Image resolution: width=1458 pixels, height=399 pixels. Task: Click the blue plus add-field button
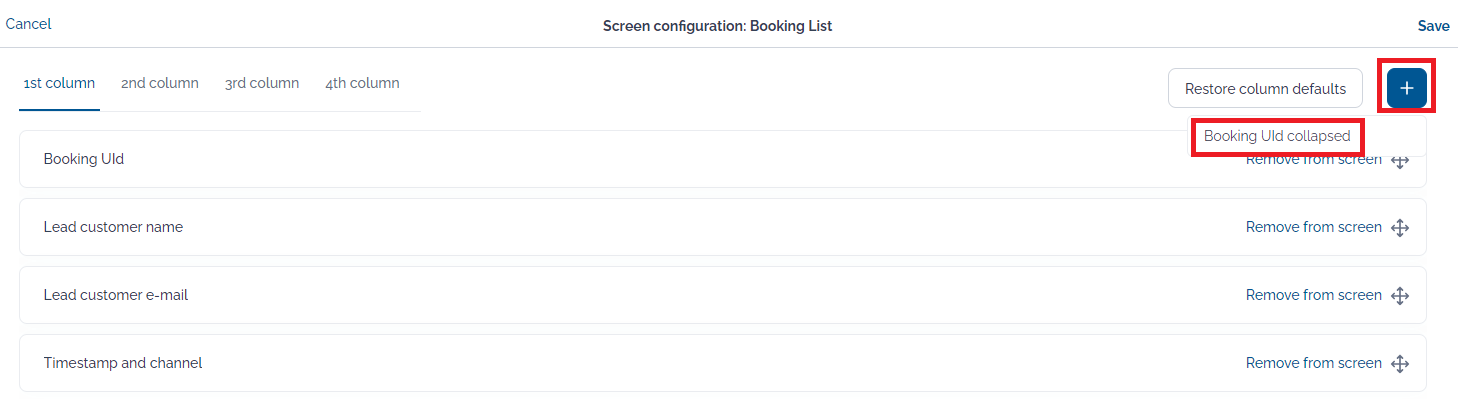point(1406,88)
